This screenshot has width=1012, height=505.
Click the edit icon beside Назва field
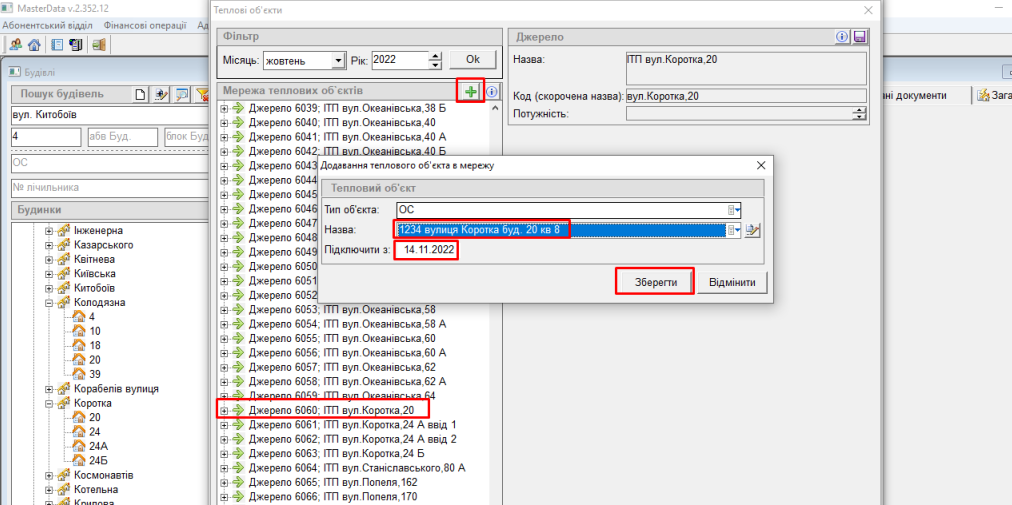[753, 230]
